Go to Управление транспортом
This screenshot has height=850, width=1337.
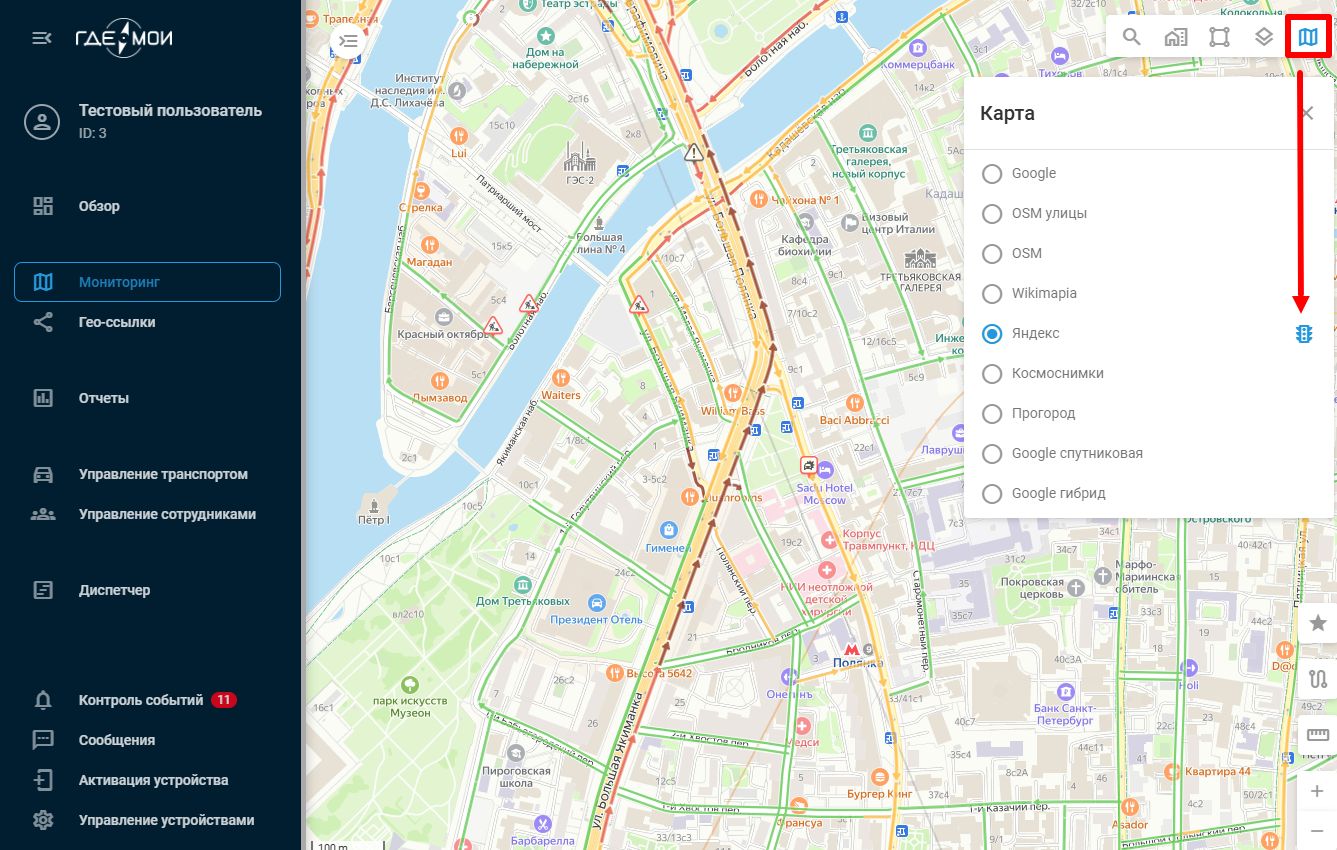click(x=163, y=474)
